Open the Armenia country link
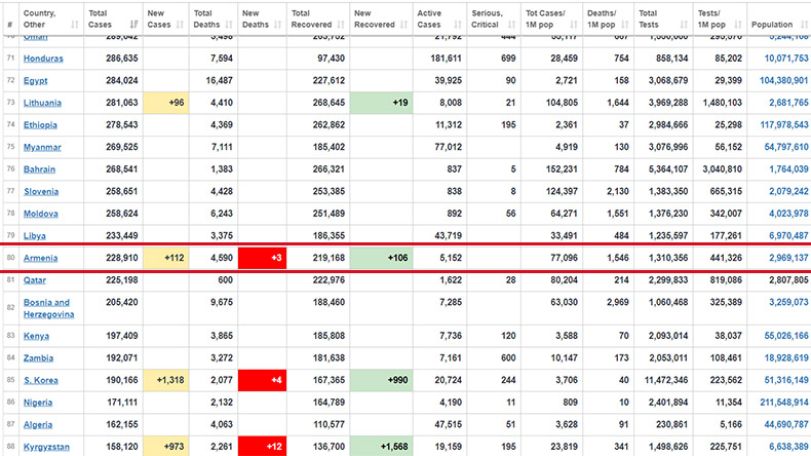The width and height of the screenshot is (811, 456). pyautogui.click(x=40, y=258)
